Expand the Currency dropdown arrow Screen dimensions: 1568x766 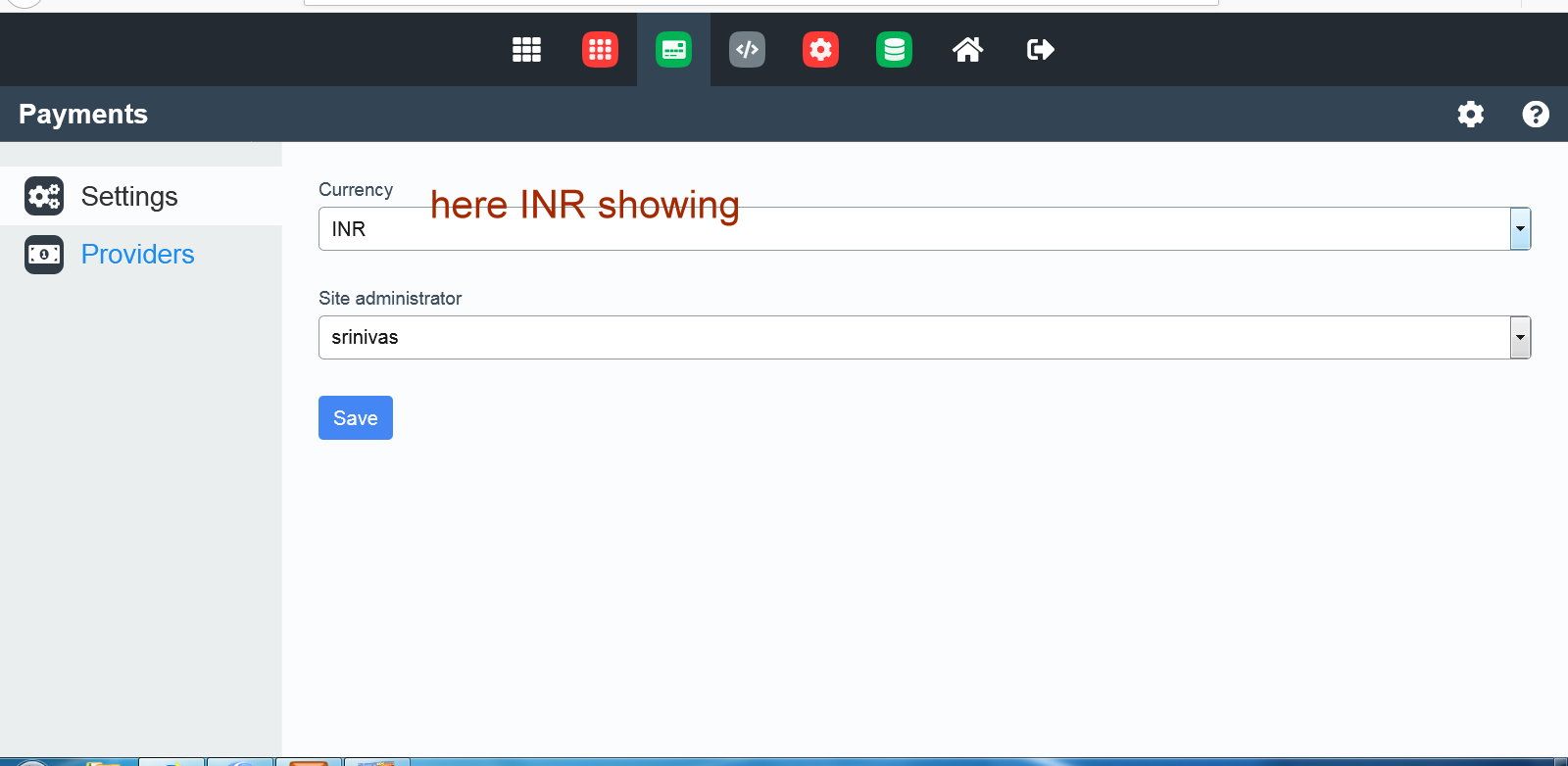[x=1520, y=229]
